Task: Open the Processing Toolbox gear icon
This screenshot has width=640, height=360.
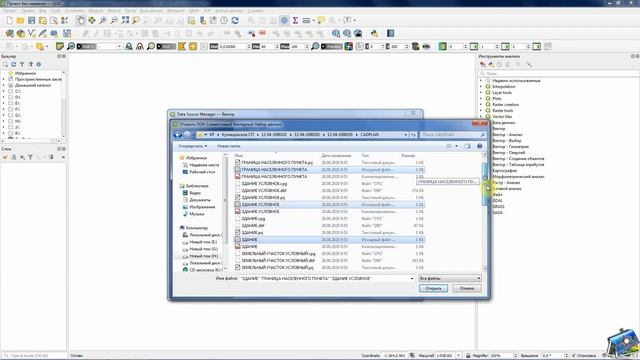Action: click(x=284, y=20)
